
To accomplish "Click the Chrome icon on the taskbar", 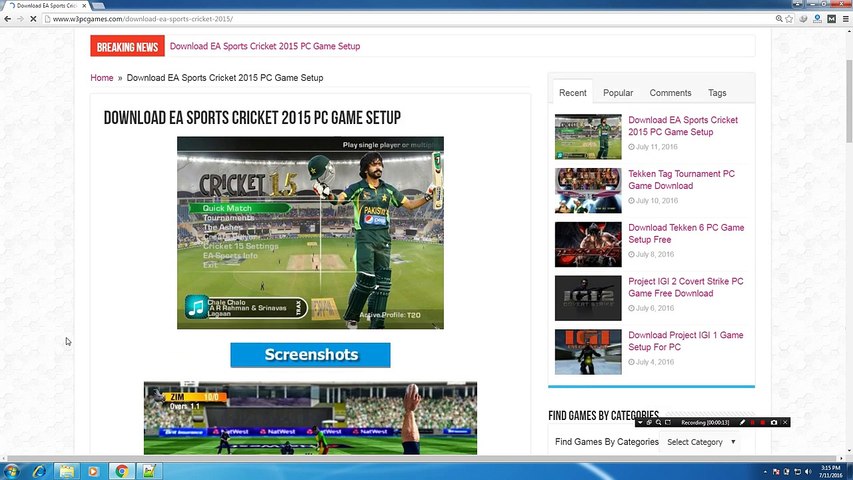I will tap(121, 471).
